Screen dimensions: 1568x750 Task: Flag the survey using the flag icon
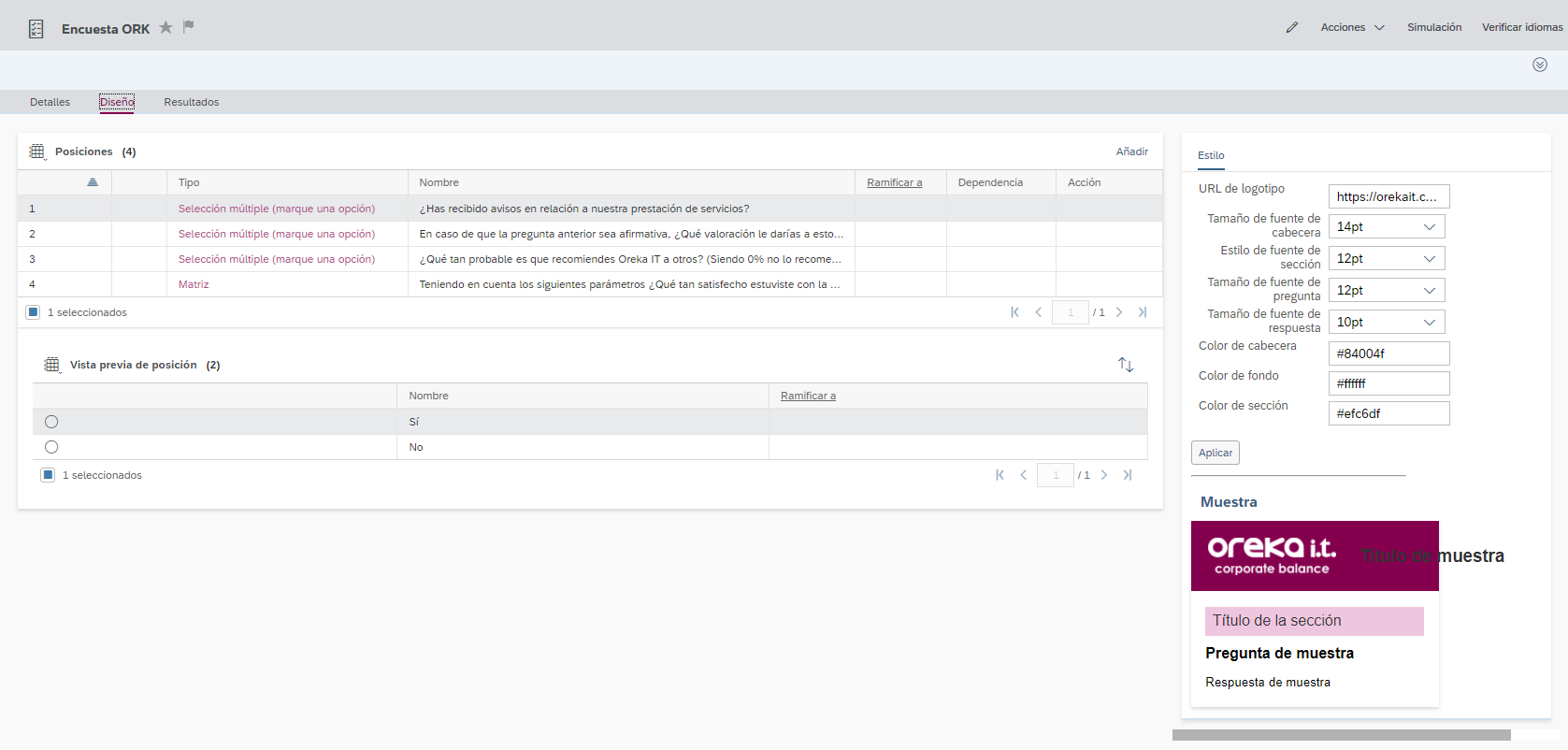coord(188,26)
